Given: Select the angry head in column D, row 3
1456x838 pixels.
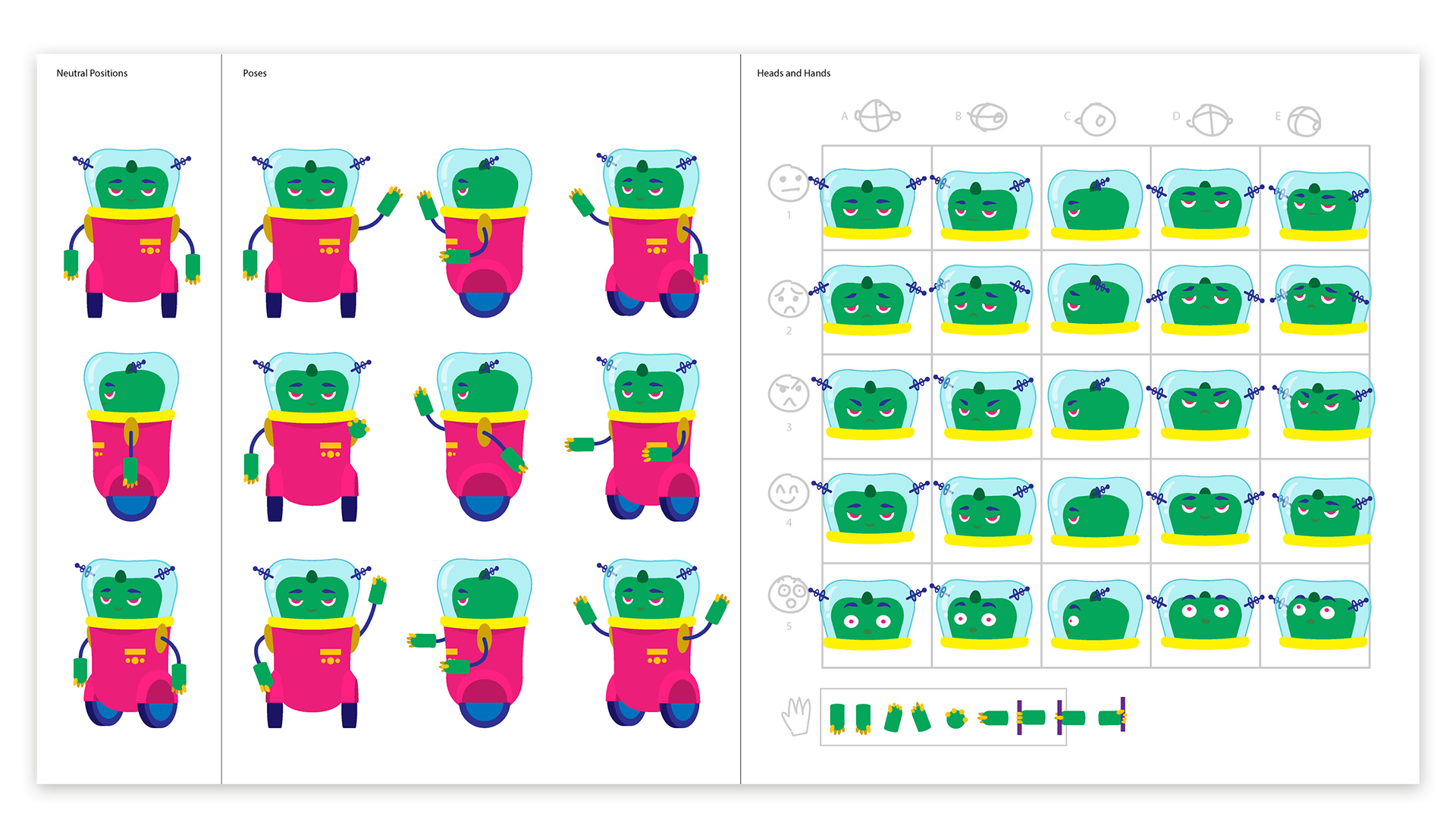Looking at the screenshot, I should [x=1205, y=404].
